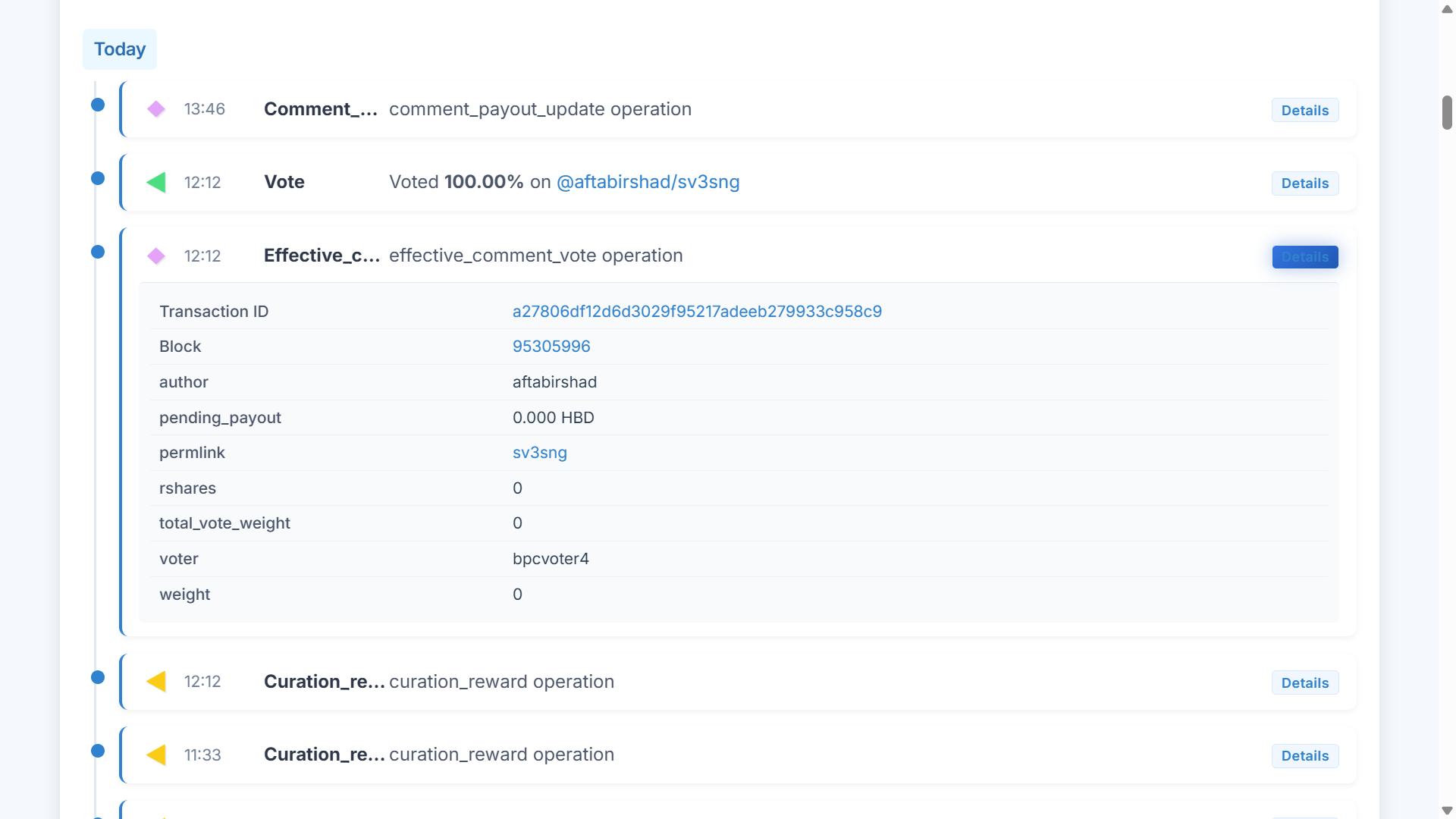Open Details for comment_payout_update operation
The image size is (1456, 819).
coord(1305,110)
